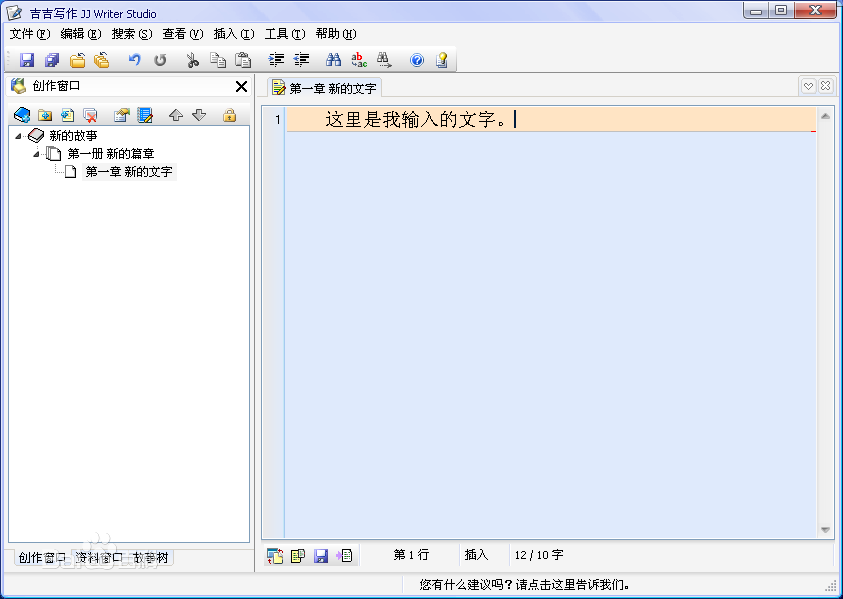
Task: Increase indent with right-arrow indent icon
Action: (276, 60)
